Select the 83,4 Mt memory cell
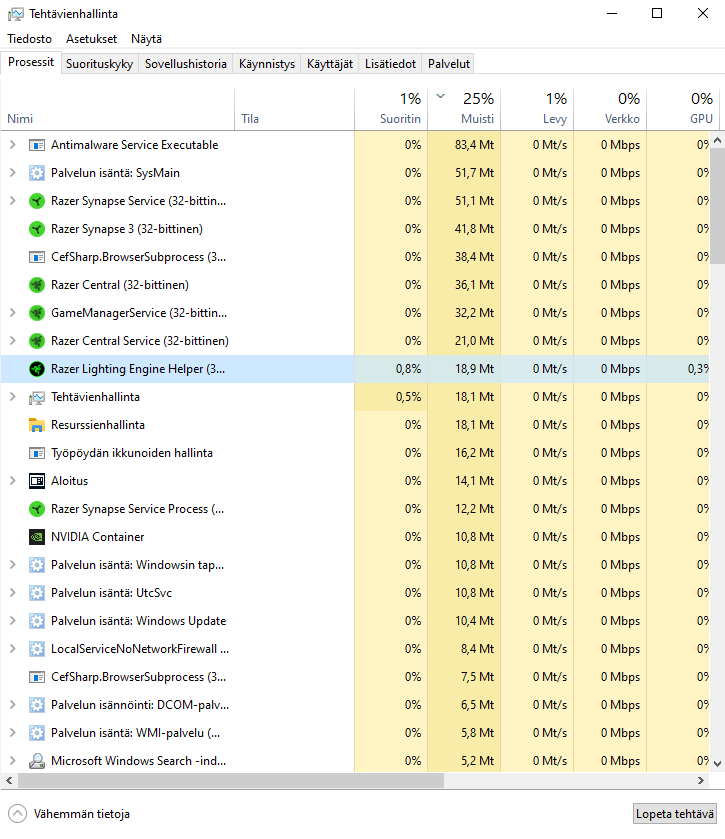This screenshot has height=839, width=725. point(464,145)
